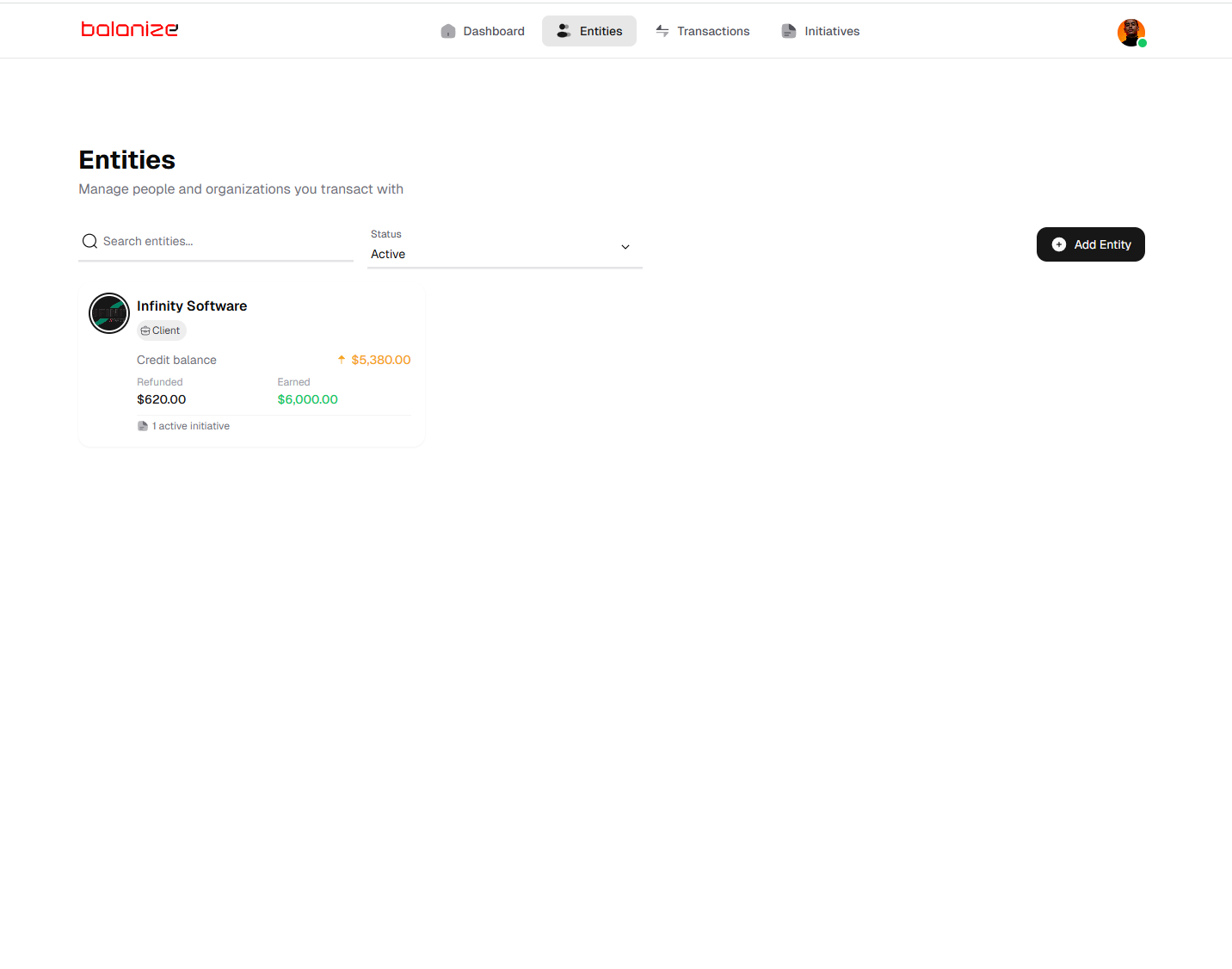Click the Initiatives document icon
Screen dimensions: 1232x969
click(788, 31)
